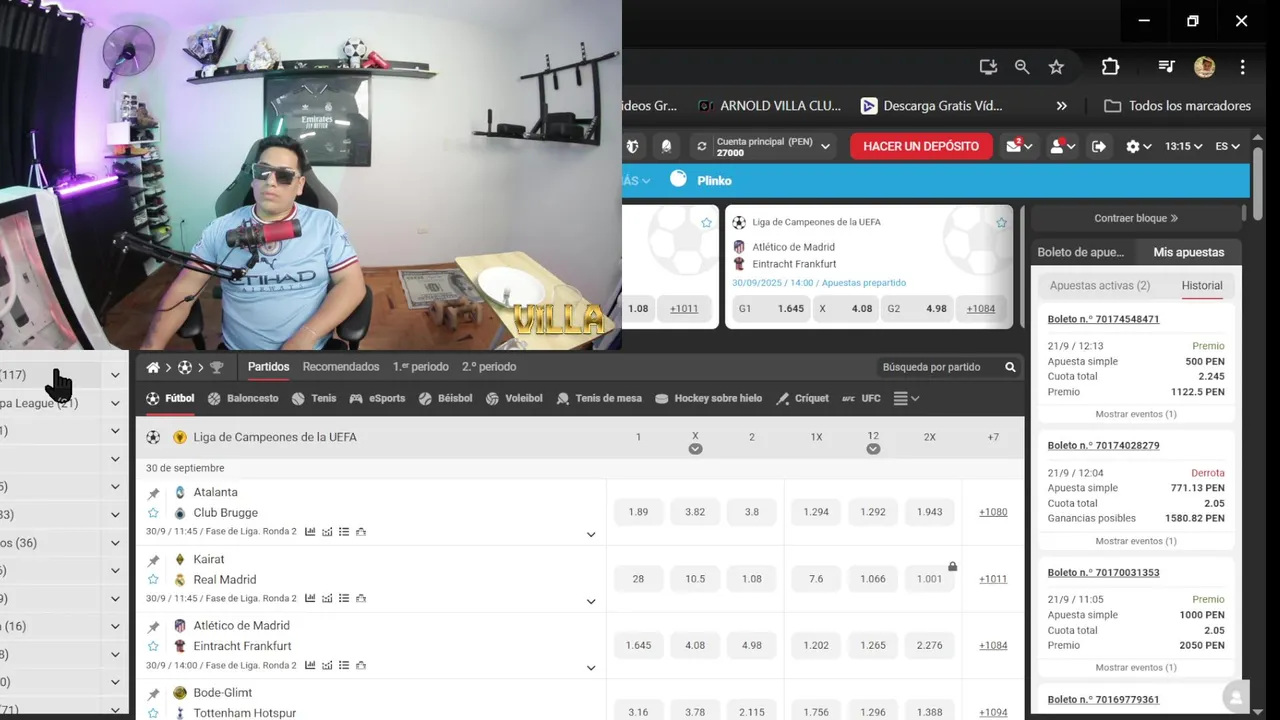
Task: Click the Plinko ball icon
Action: click(679, 178)
